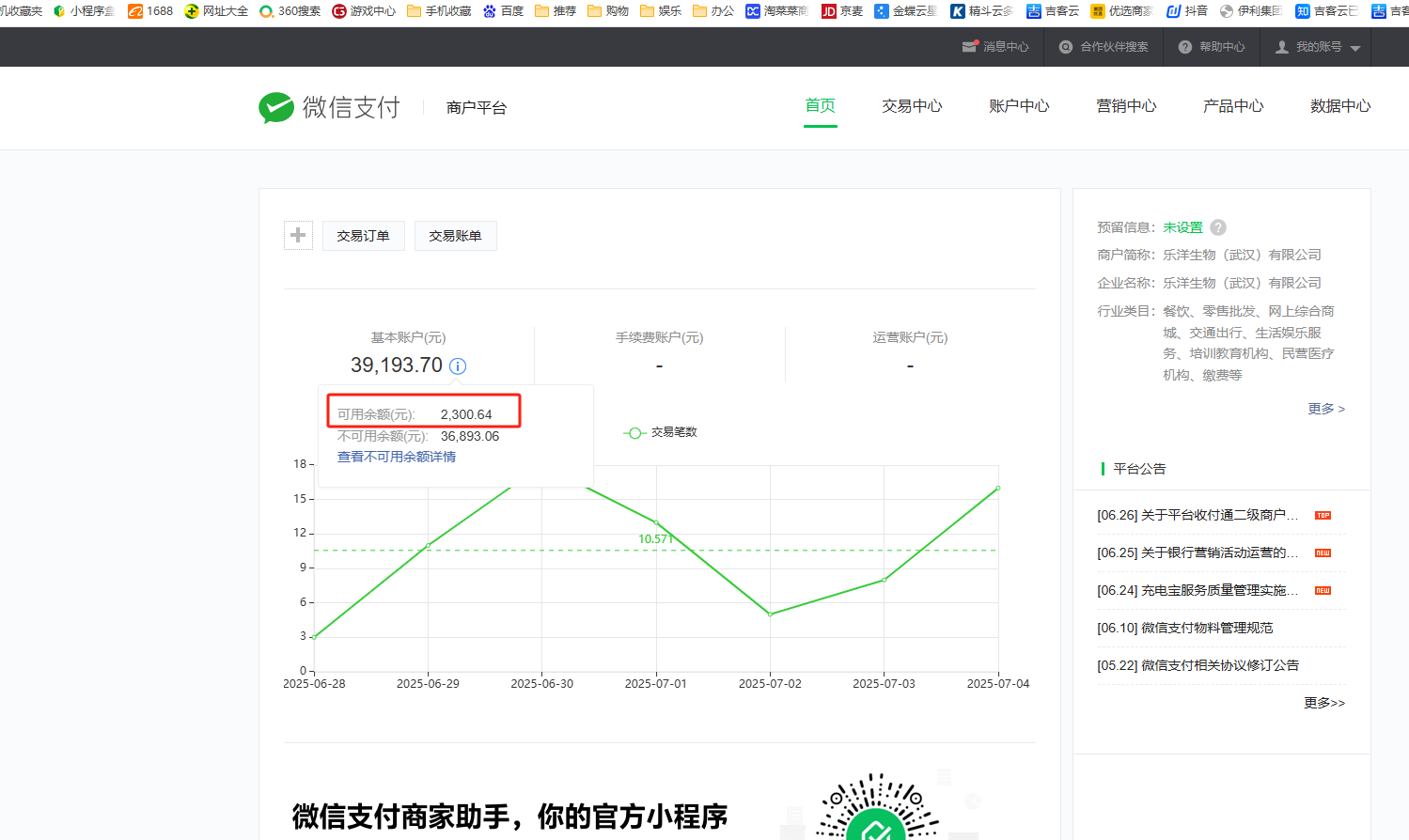Switch to the 账户中心 tab
1409x840 pixels.
click(x=1019, y=106)
